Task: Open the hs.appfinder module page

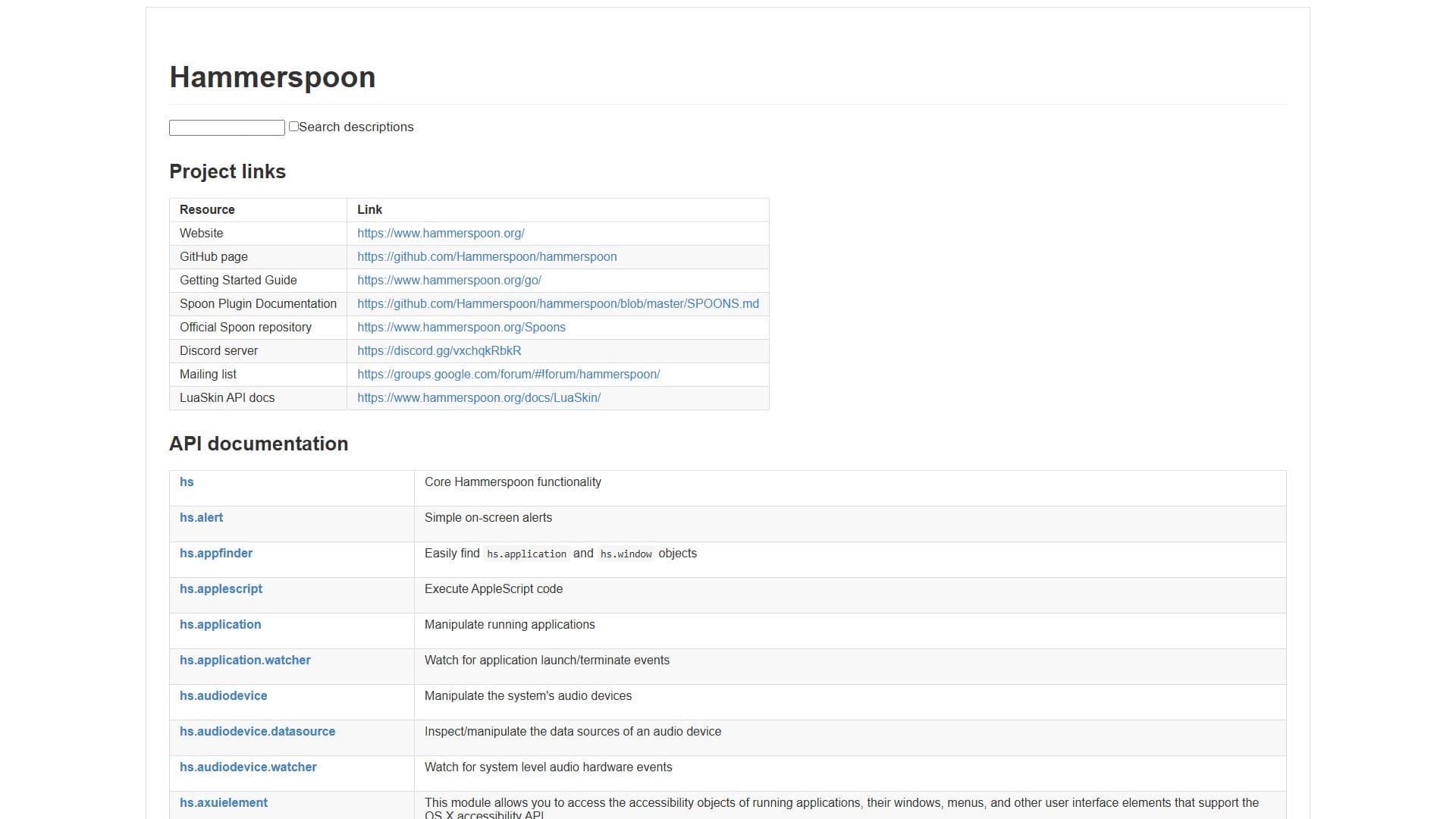Action: point(216,554)
